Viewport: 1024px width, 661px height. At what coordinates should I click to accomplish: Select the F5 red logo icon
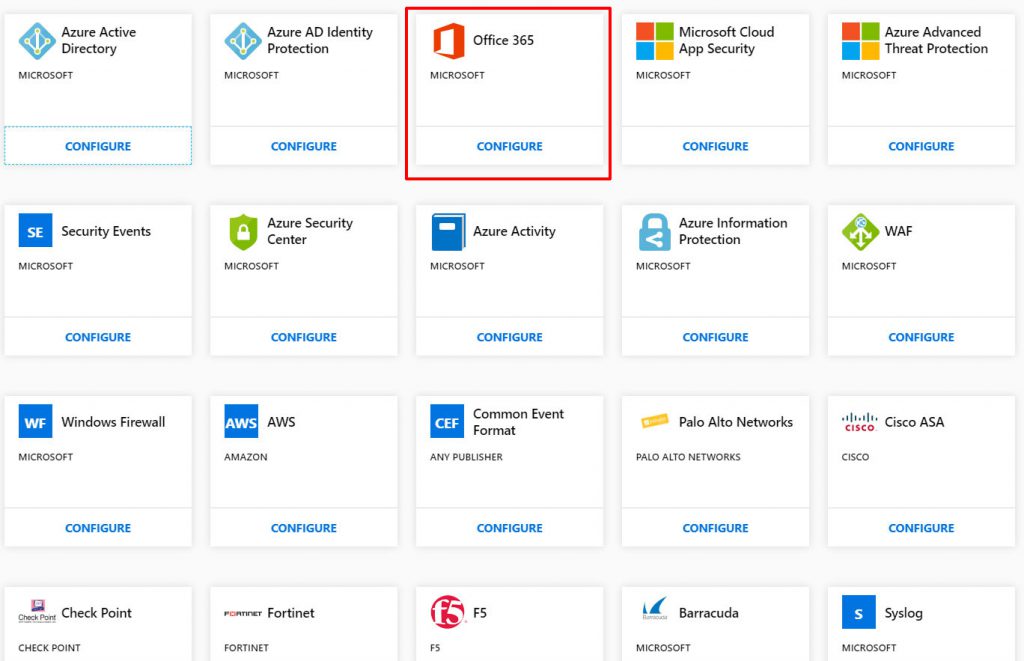(447, 612)
